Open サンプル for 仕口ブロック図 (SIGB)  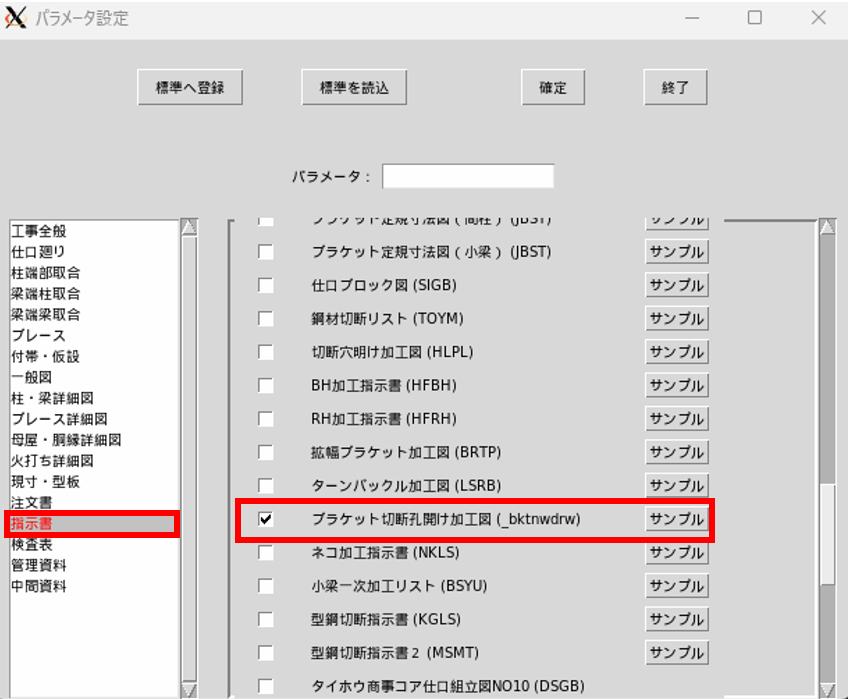tap(677, 285)
